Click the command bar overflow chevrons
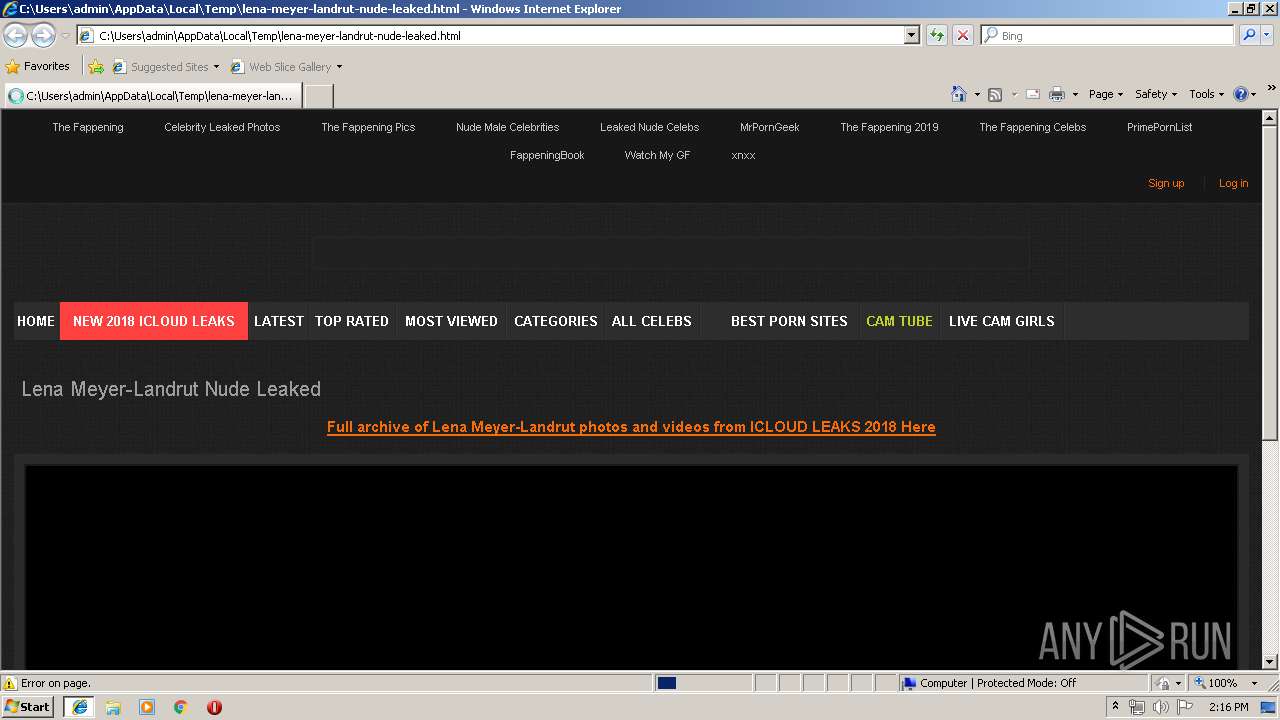1280x720 pixels. coord(1272,89)
